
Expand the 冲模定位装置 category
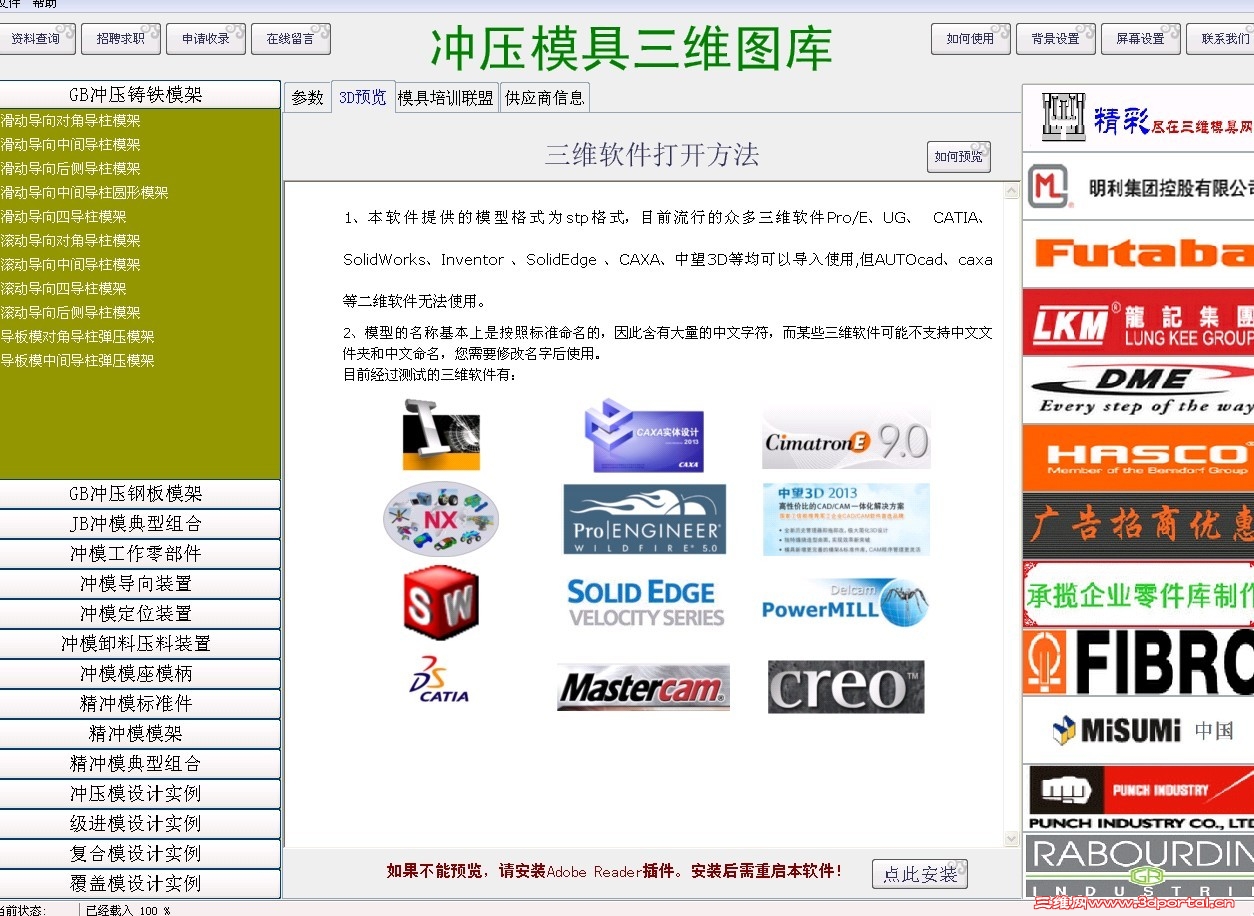(138, 614)
